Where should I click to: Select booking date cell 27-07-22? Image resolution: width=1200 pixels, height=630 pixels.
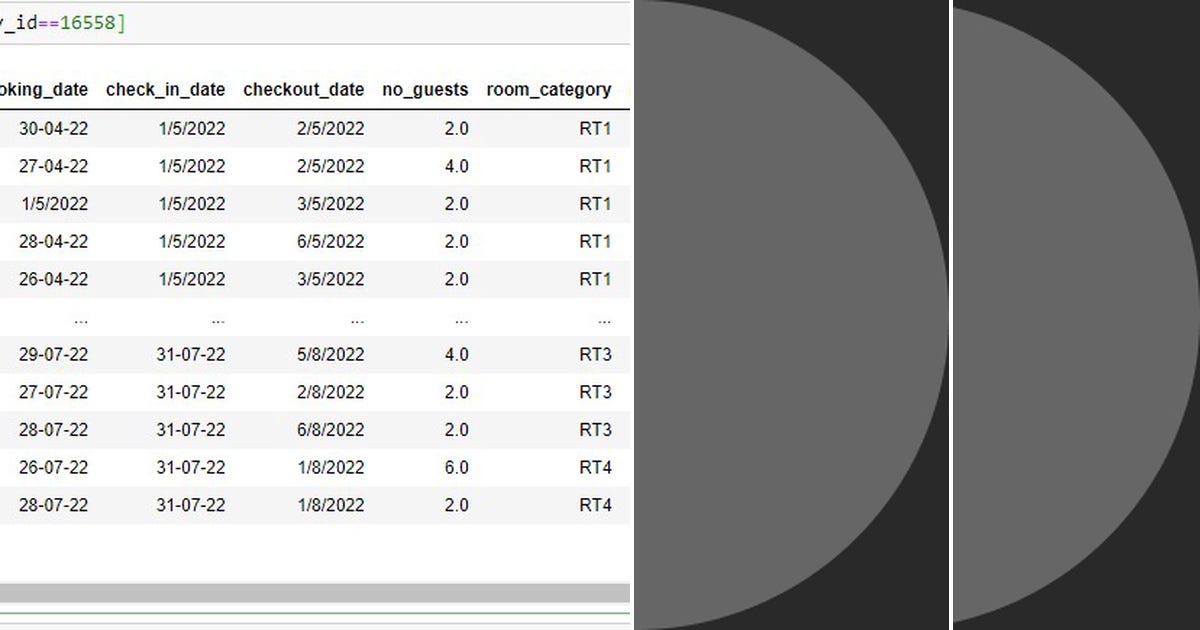tap(54, 392)
